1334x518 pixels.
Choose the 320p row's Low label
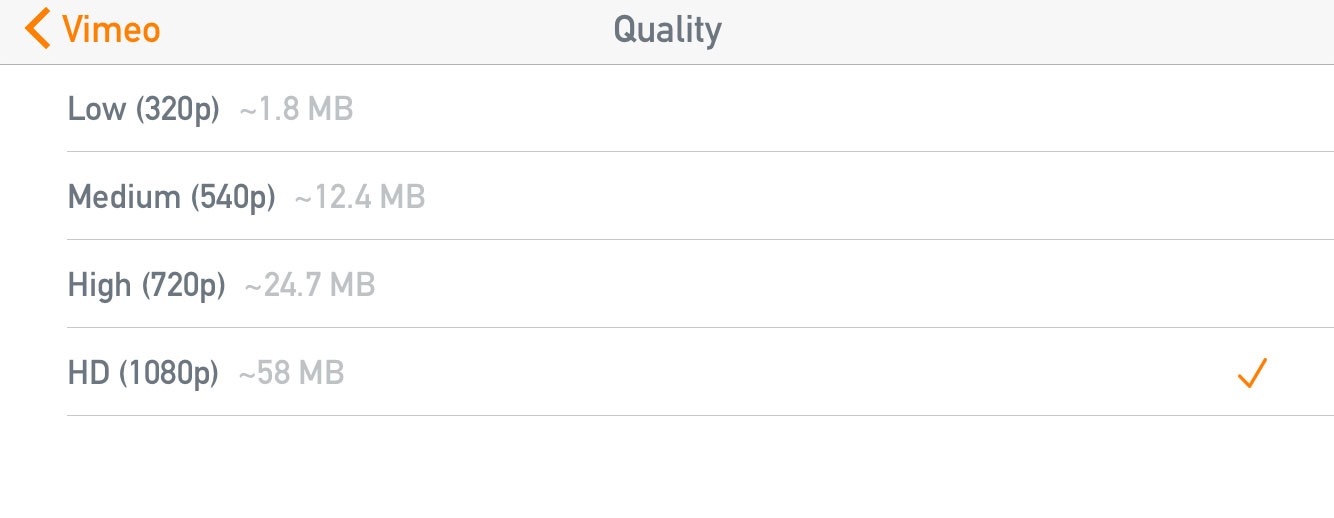(97, 108)
